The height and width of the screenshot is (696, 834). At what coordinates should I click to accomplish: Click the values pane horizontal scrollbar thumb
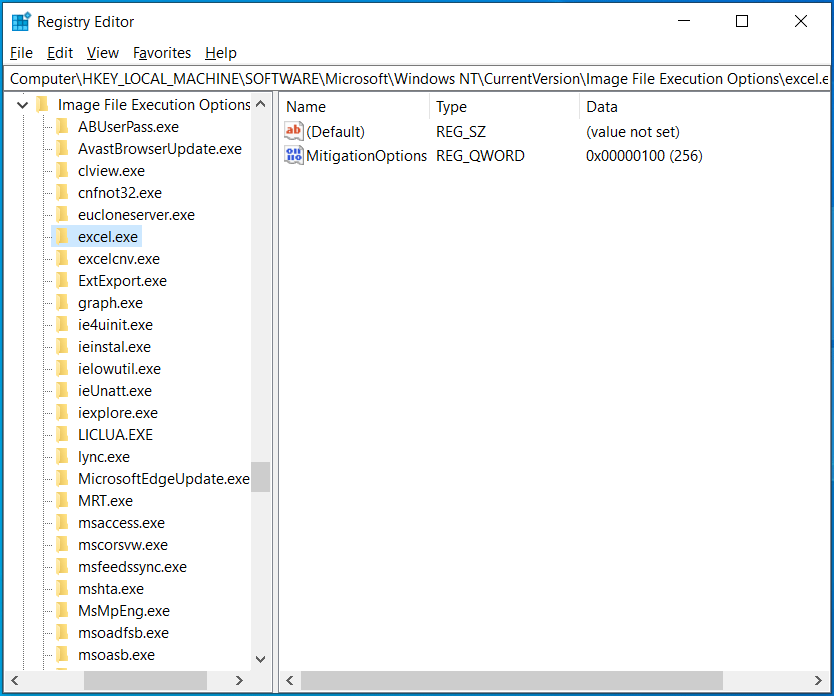(512, 680)
